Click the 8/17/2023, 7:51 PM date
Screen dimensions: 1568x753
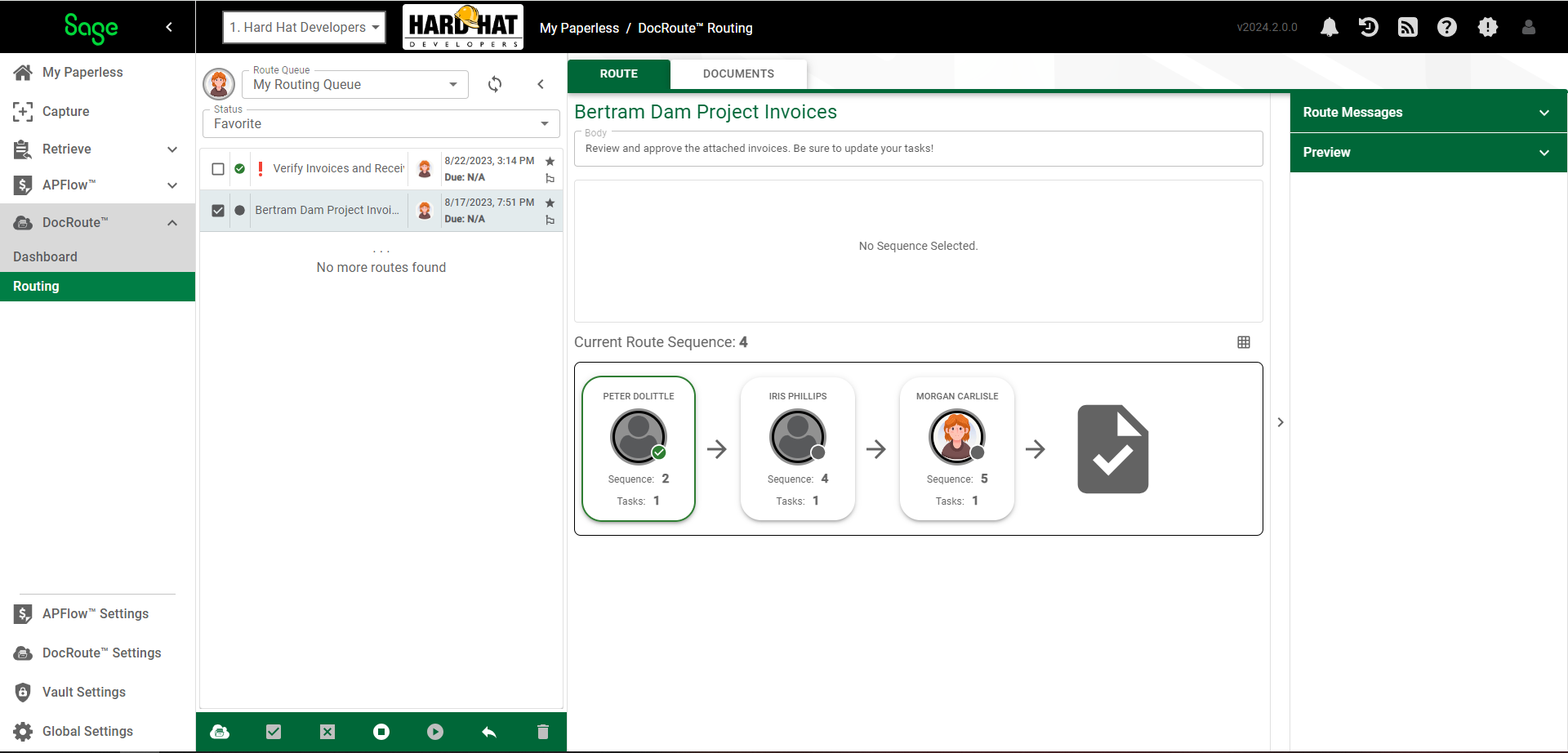point(489,203)
